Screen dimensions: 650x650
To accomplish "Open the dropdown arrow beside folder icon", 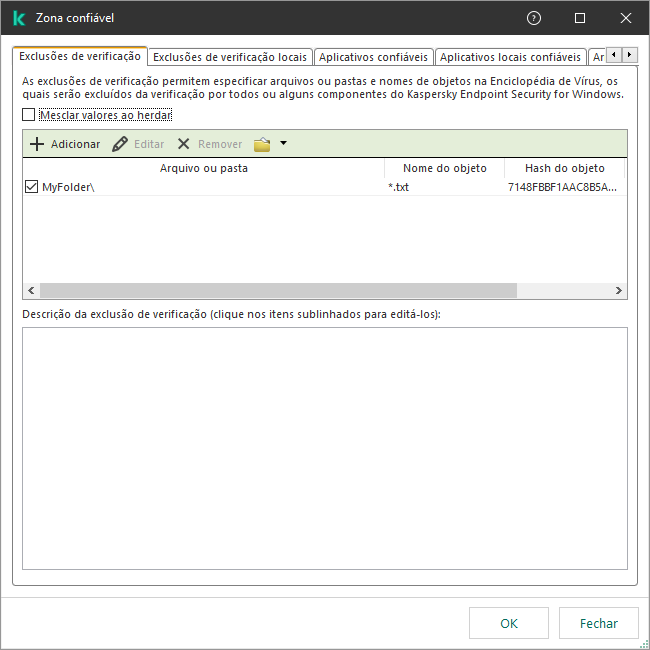I will tap(284, 143).
